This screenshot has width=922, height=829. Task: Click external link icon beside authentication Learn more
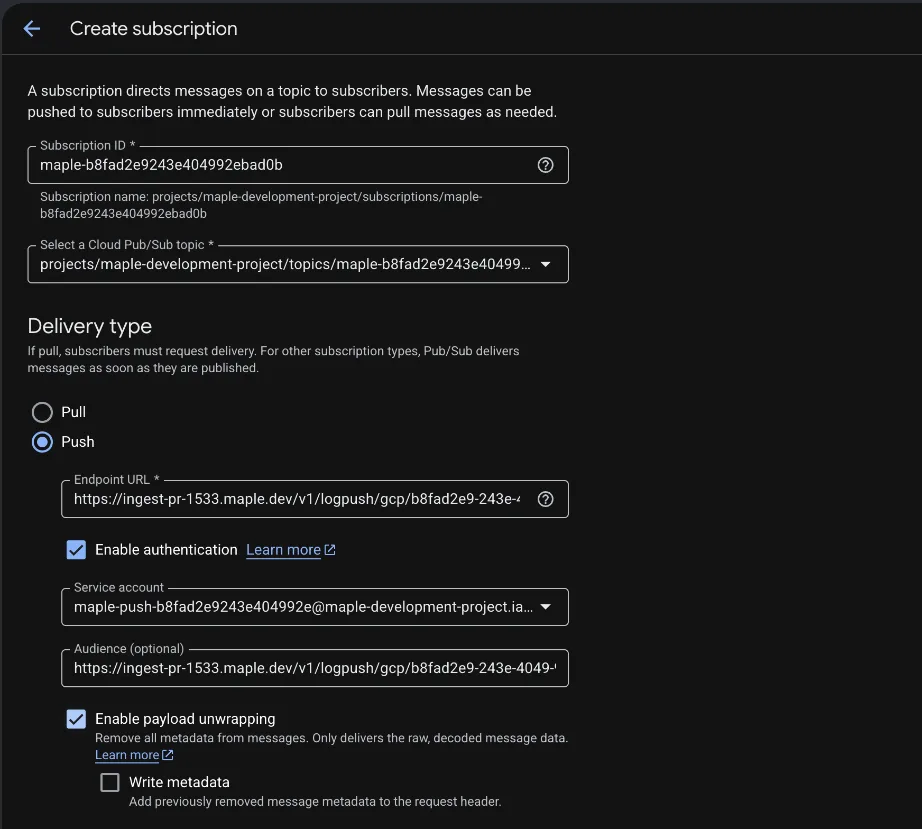[330, 550]
